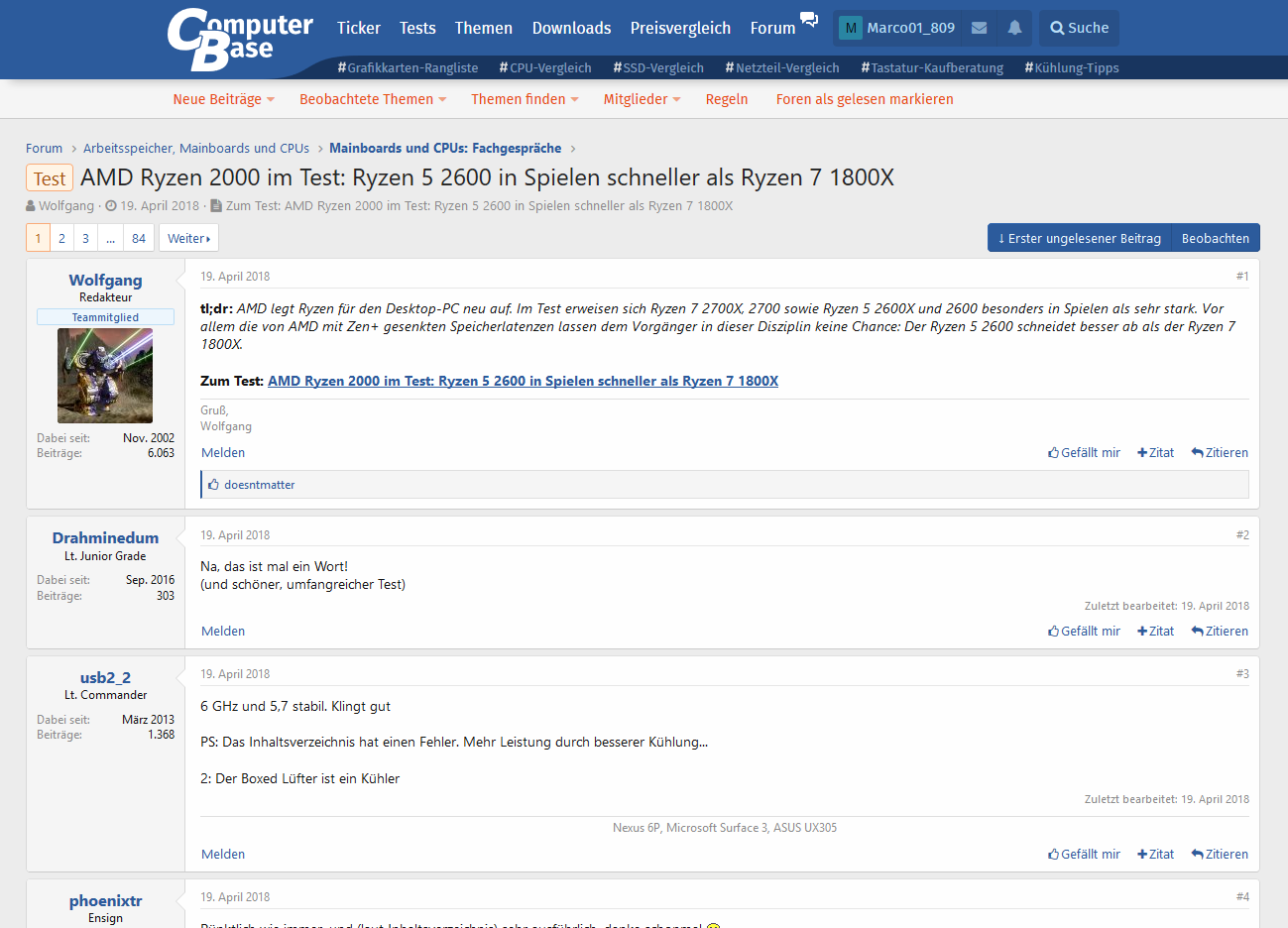Open Mainboards und CPUs: Fachgespräche breadcrumb

445,149
